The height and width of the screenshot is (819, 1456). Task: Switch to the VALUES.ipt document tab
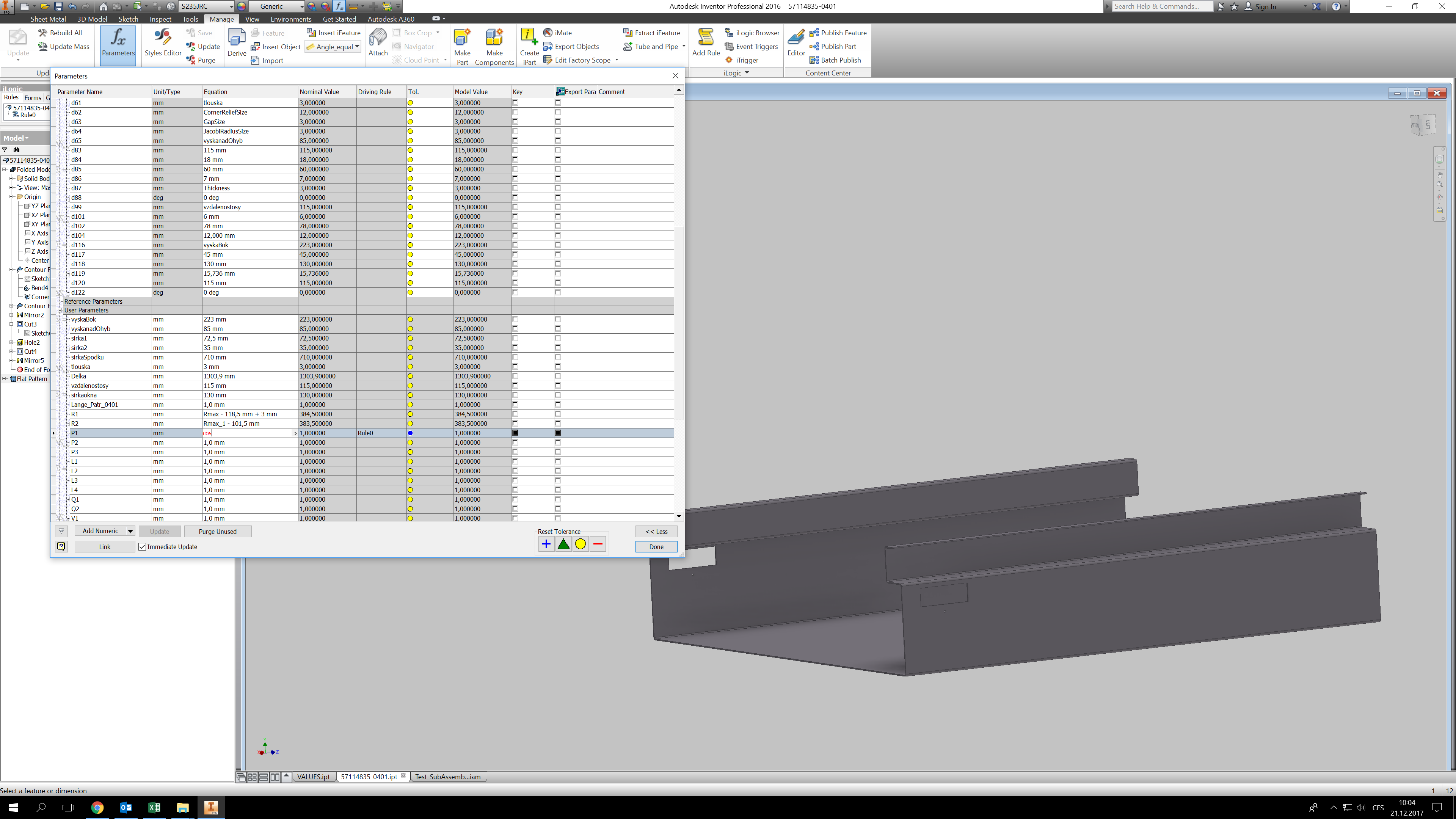click(x=313, y=777)
